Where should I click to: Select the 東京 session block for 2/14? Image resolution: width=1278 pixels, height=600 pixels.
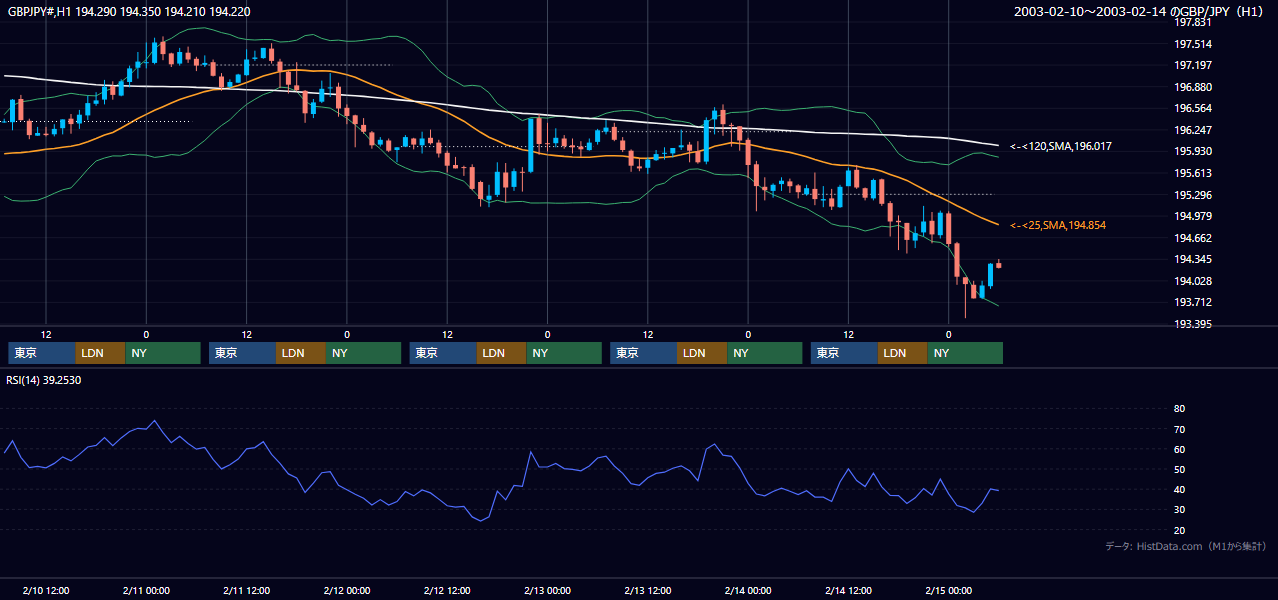point(844,353)
